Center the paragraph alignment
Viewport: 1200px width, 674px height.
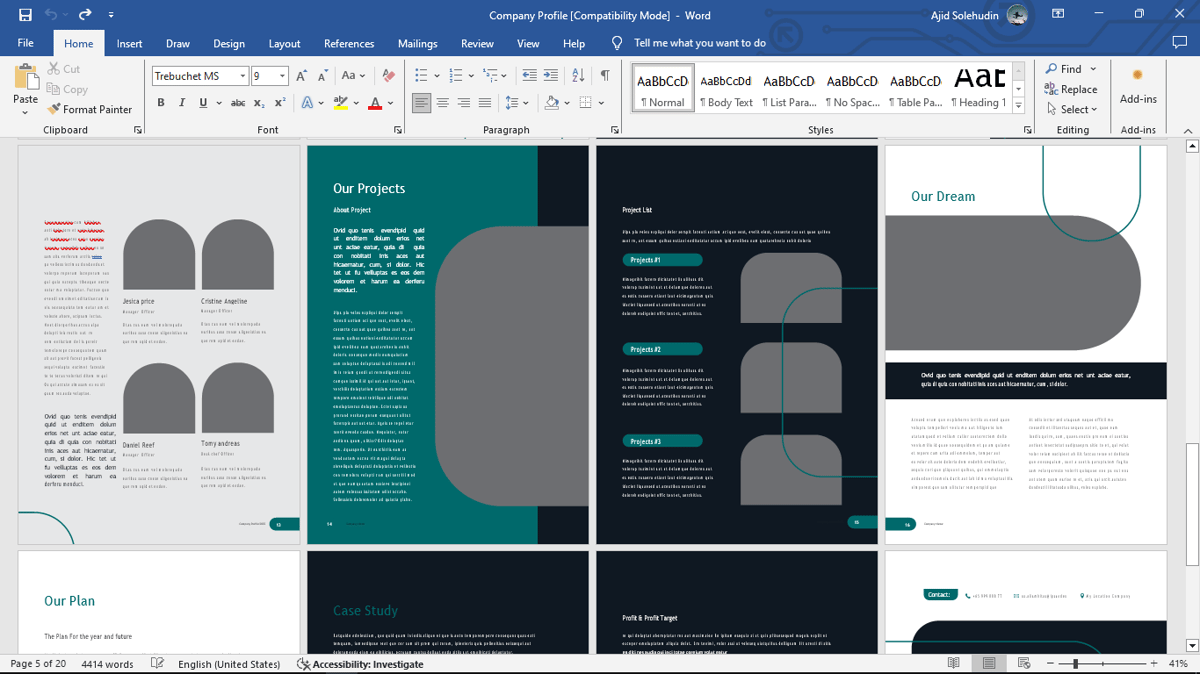442,103
